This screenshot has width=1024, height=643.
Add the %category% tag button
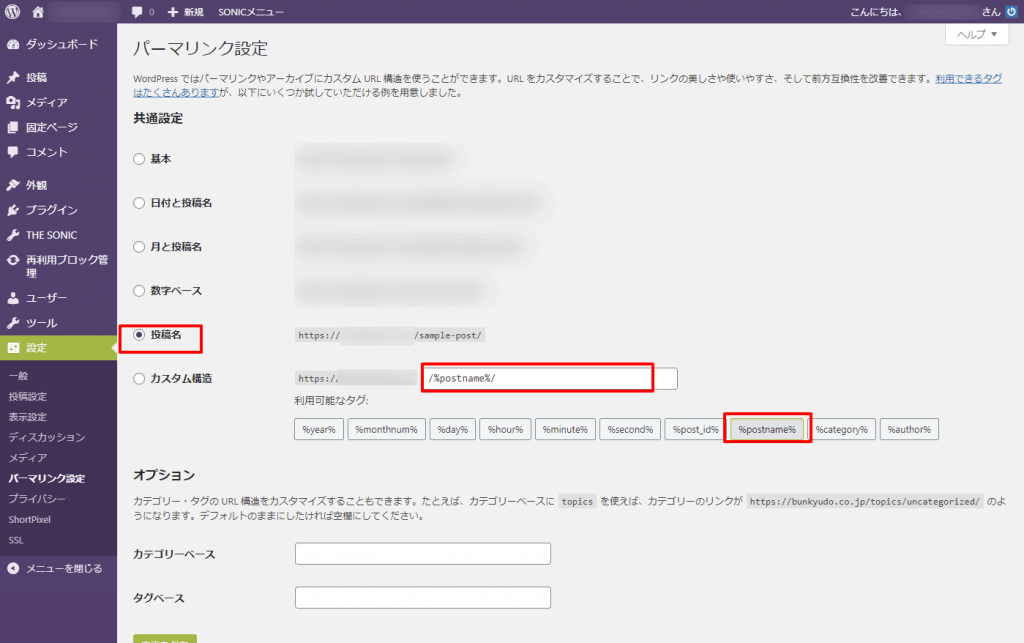click(841, 429)
